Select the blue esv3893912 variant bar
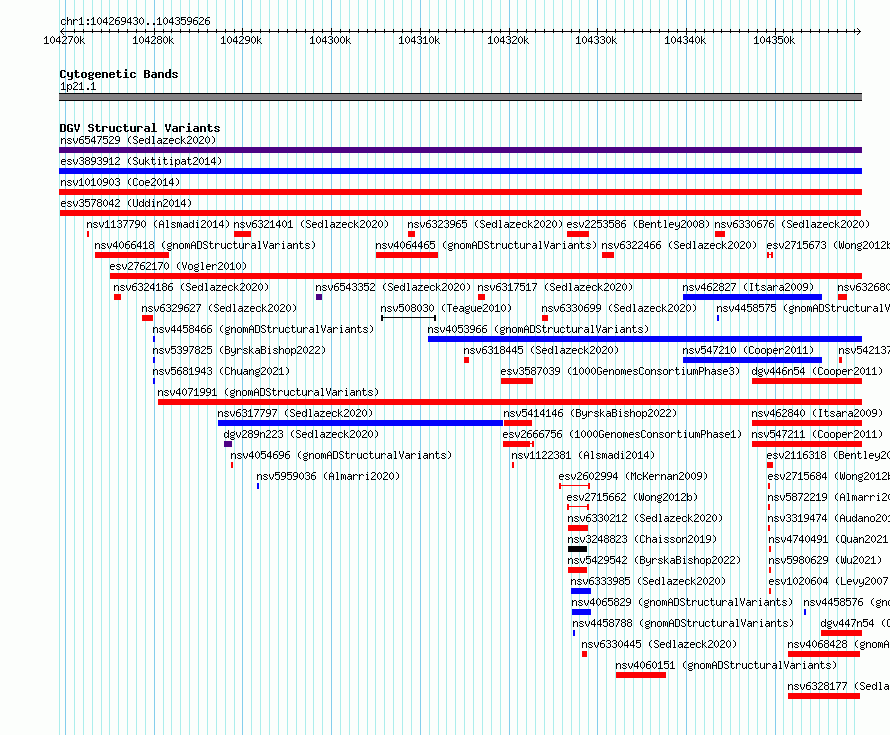Viewport: 890px width, 735px height. [x=460, y=171]
